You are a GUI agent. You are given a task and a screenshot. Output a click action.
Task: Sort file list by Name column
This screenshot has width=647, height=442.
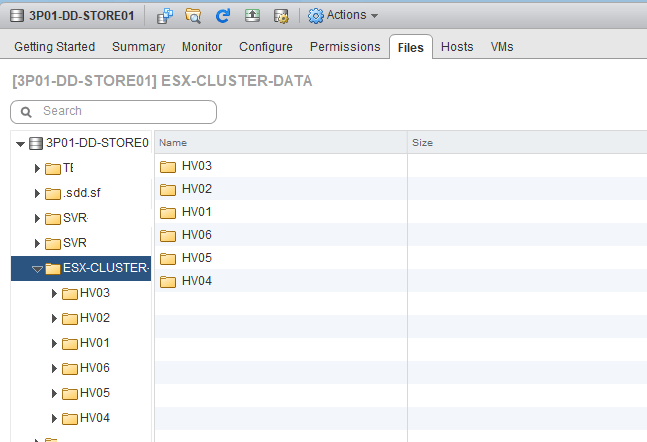click(280, 143)
